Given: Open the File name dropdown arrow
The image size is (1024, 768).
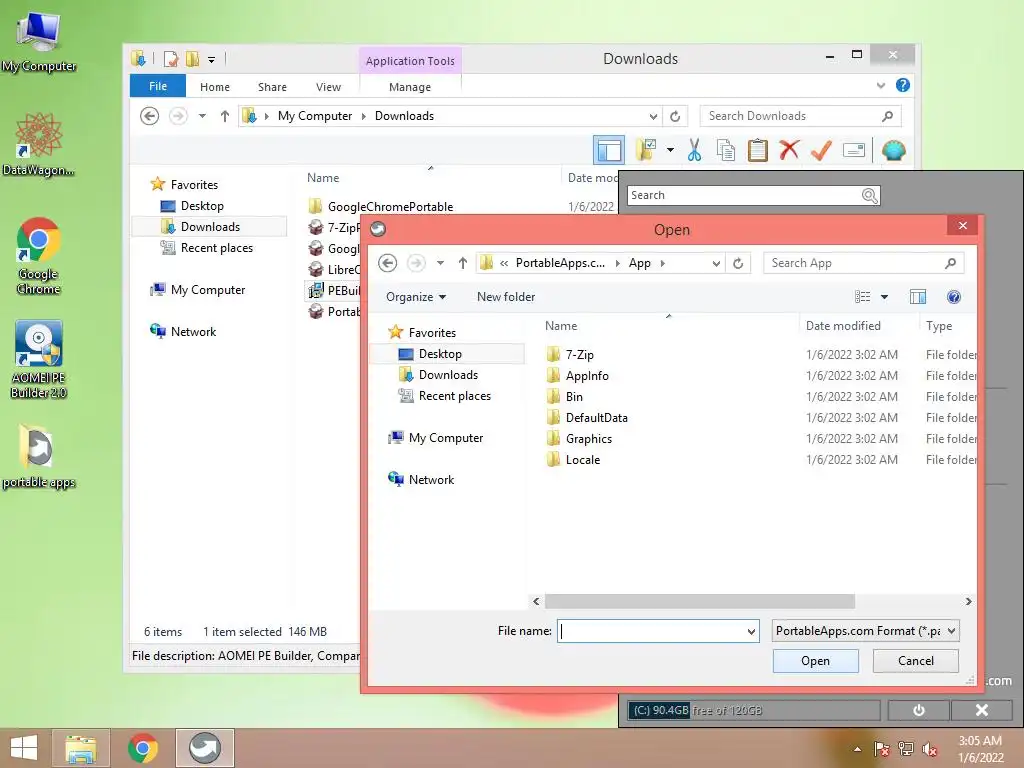Looking at the screenshot, I should coord(751,631).
